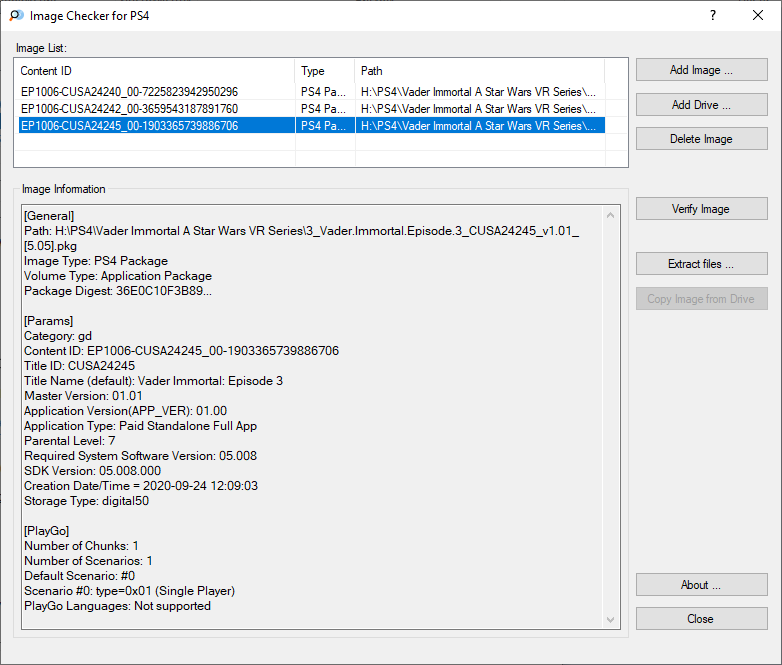The image size is (782, 665).
Task: Click the Path cell of the CUSA24242 row
Action: click(478, 109)
